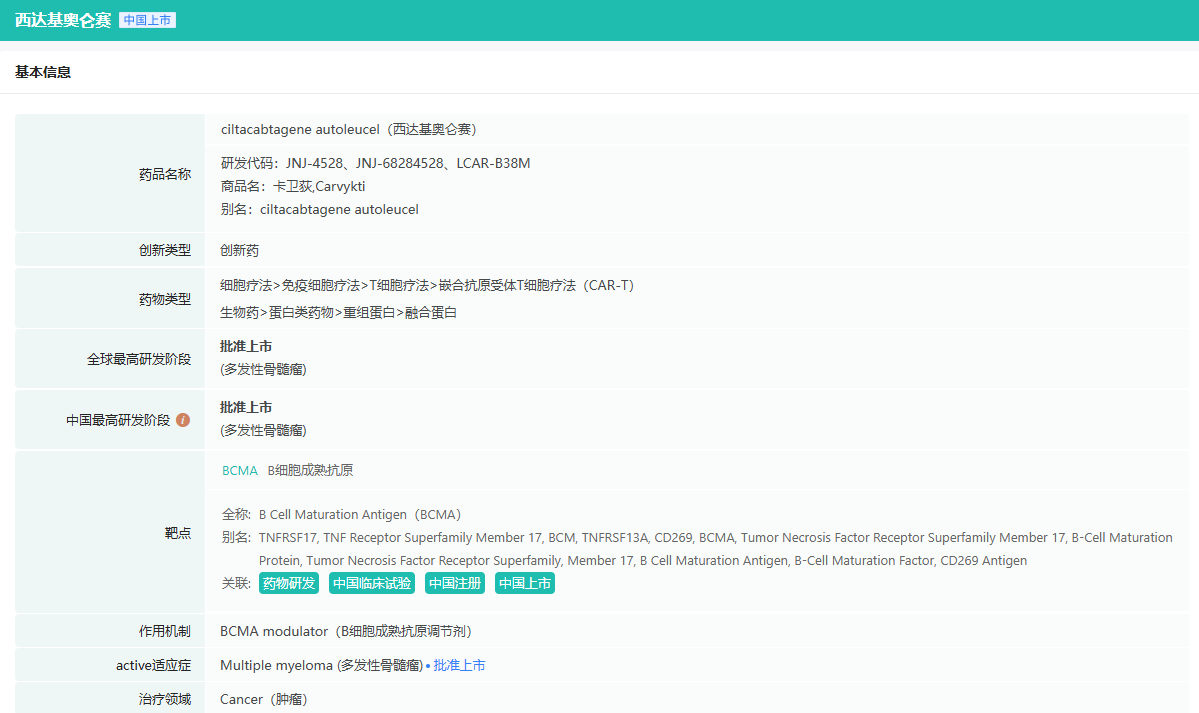
Task: Open the green BCMA target link
Action: click(239, 470)
